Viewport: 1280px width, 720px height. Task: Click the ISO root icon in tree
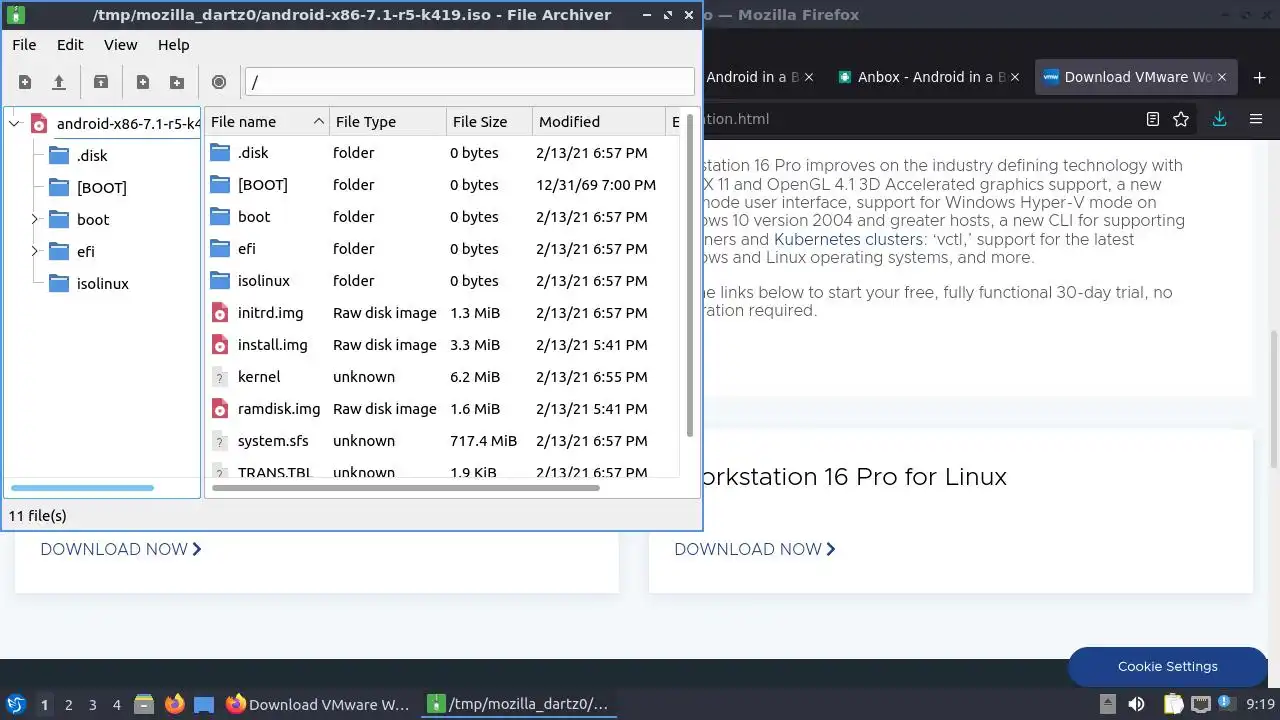39,124
